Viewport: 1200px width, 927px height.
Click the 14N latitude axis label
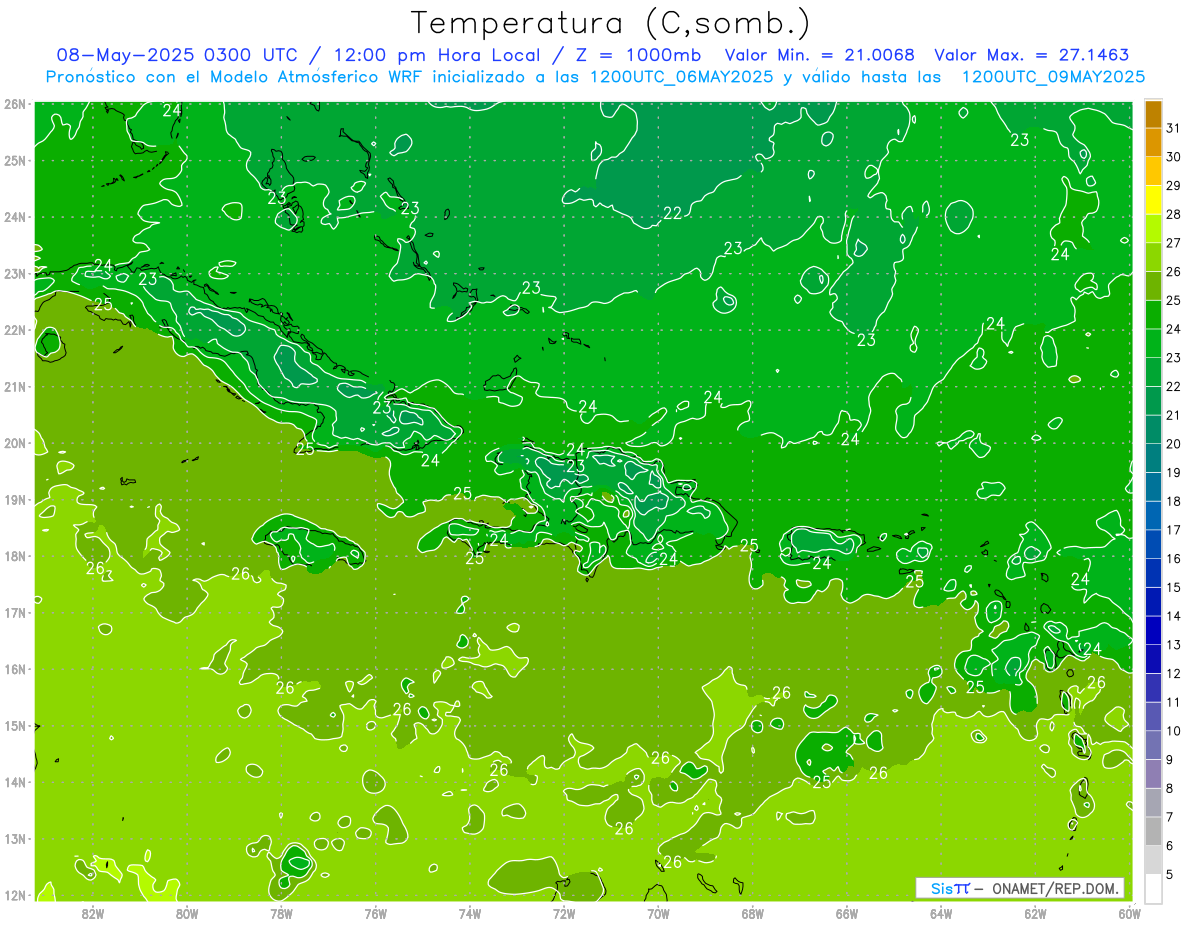point(15,782)
